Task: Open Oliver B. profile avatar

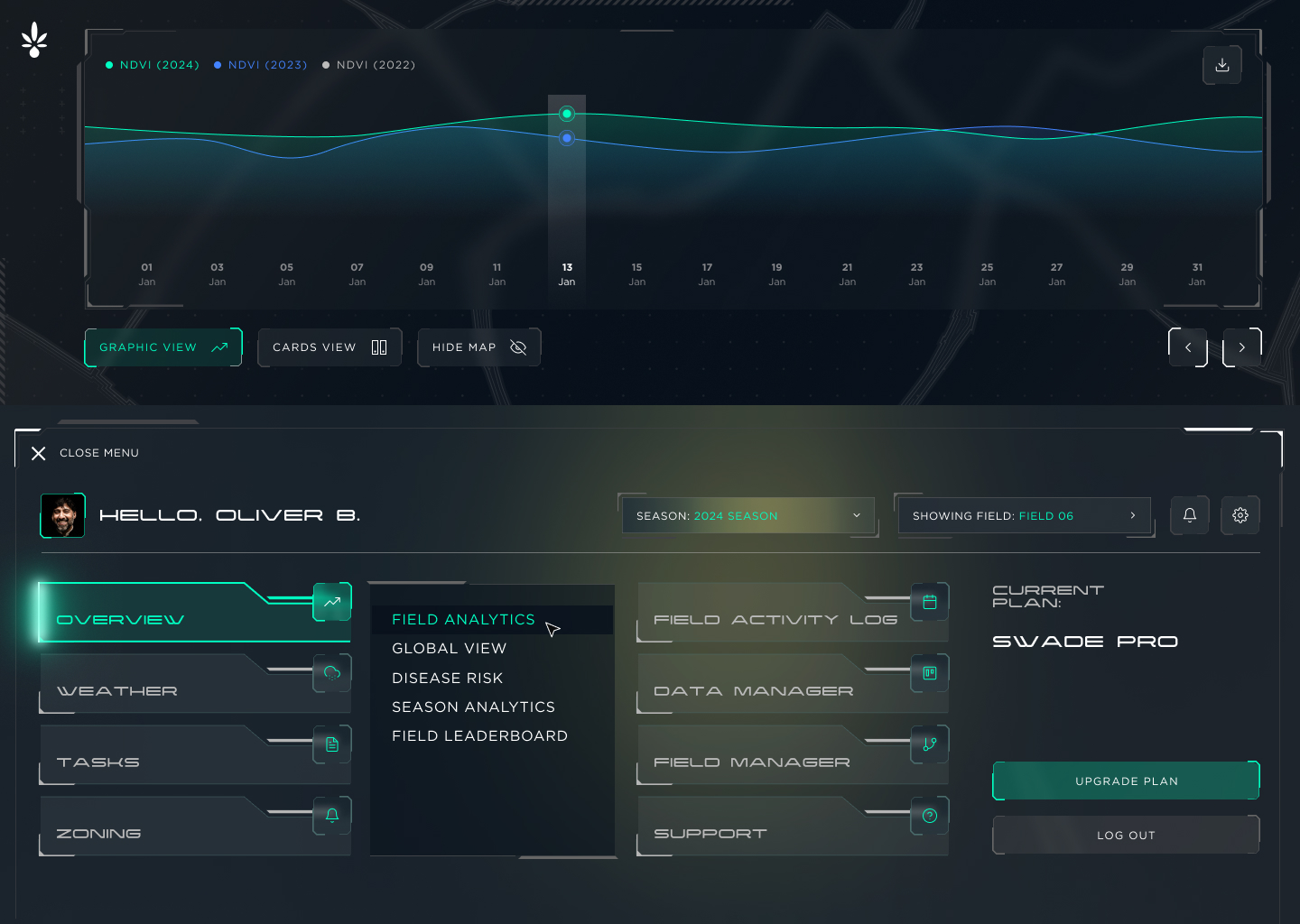Action: 63,515
